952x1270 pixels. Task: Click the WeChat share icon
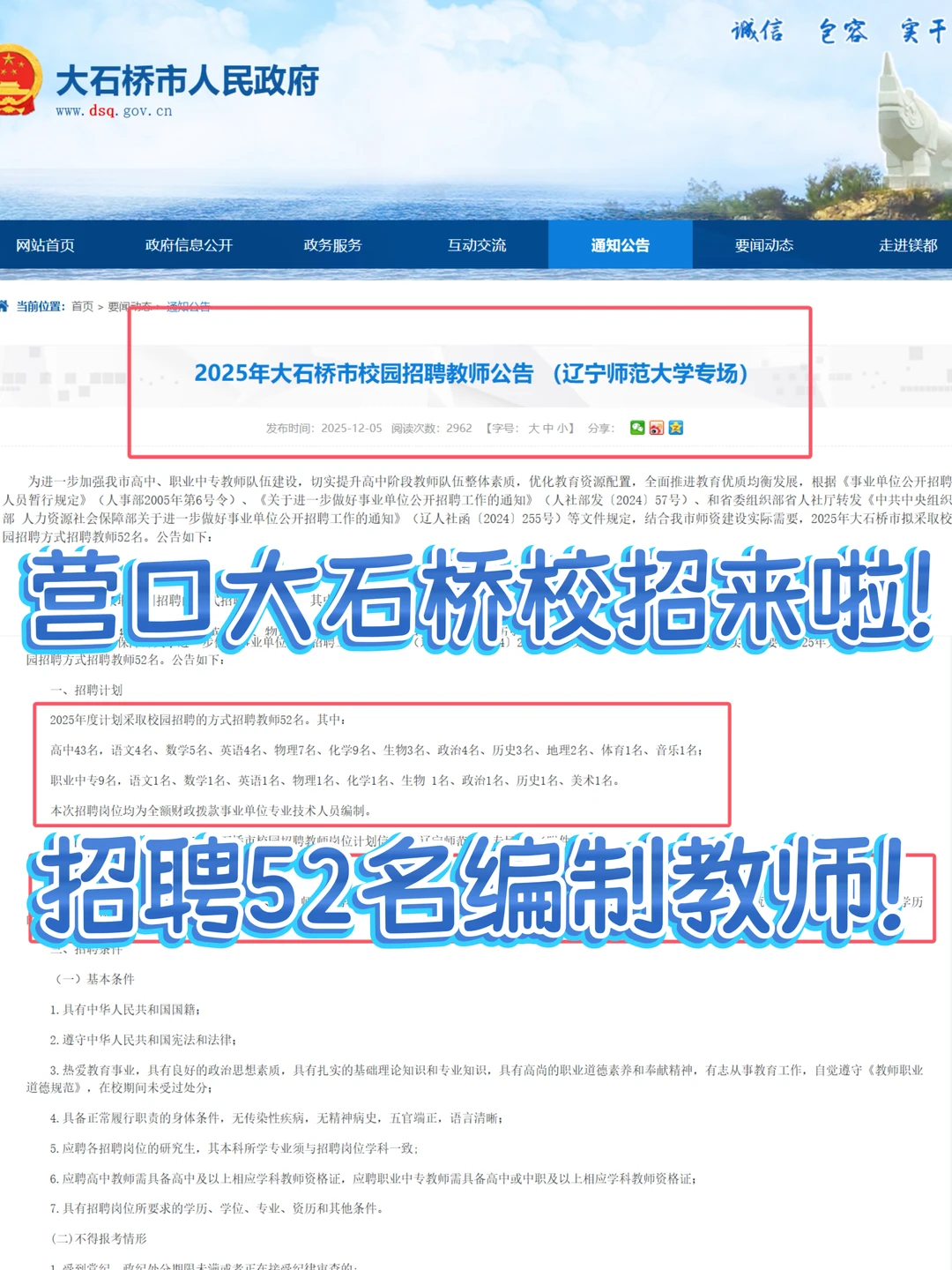637,428
